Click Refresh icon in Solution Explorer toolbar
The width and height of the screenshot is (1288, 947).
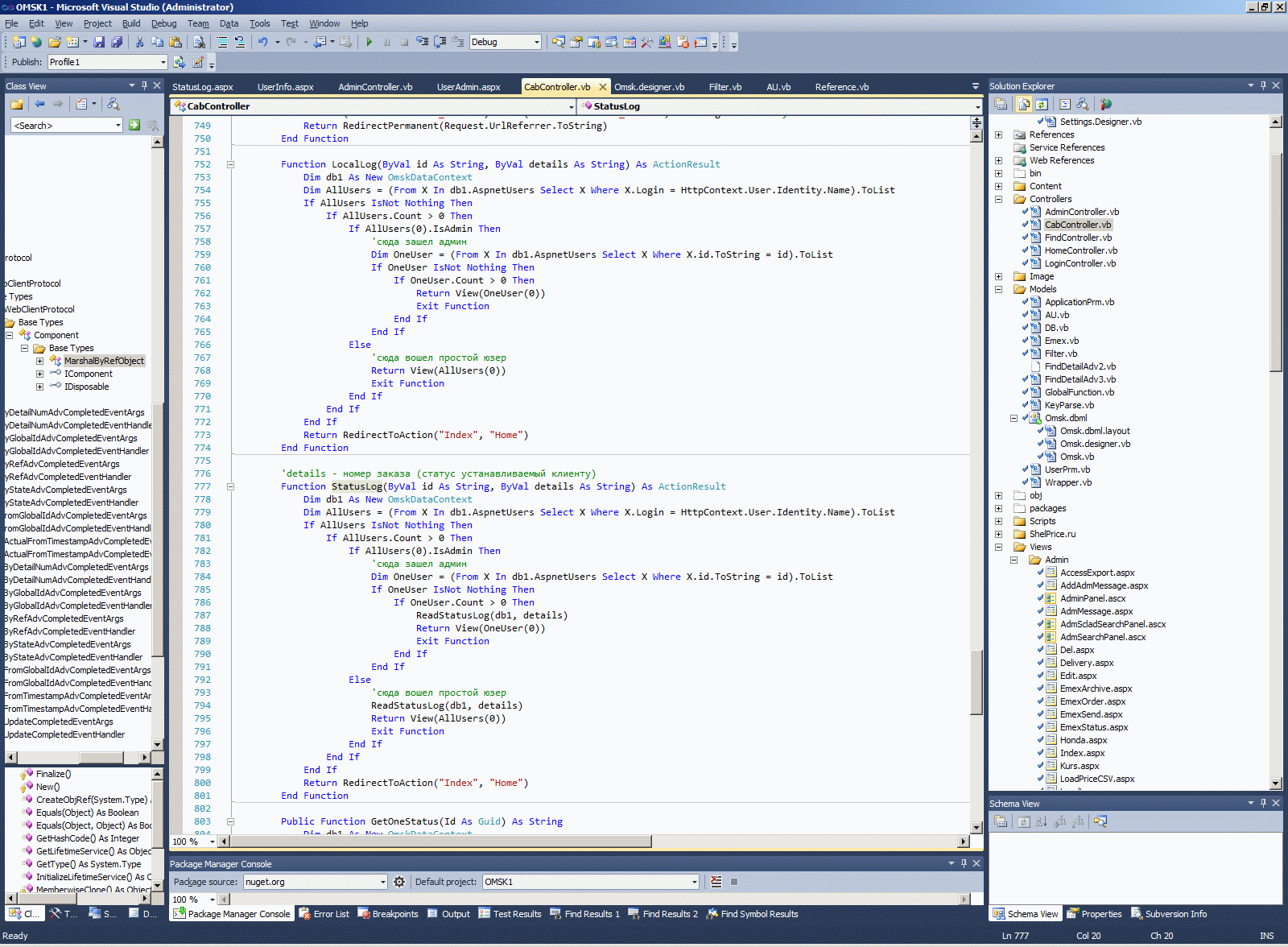(x=1042, y=104)
